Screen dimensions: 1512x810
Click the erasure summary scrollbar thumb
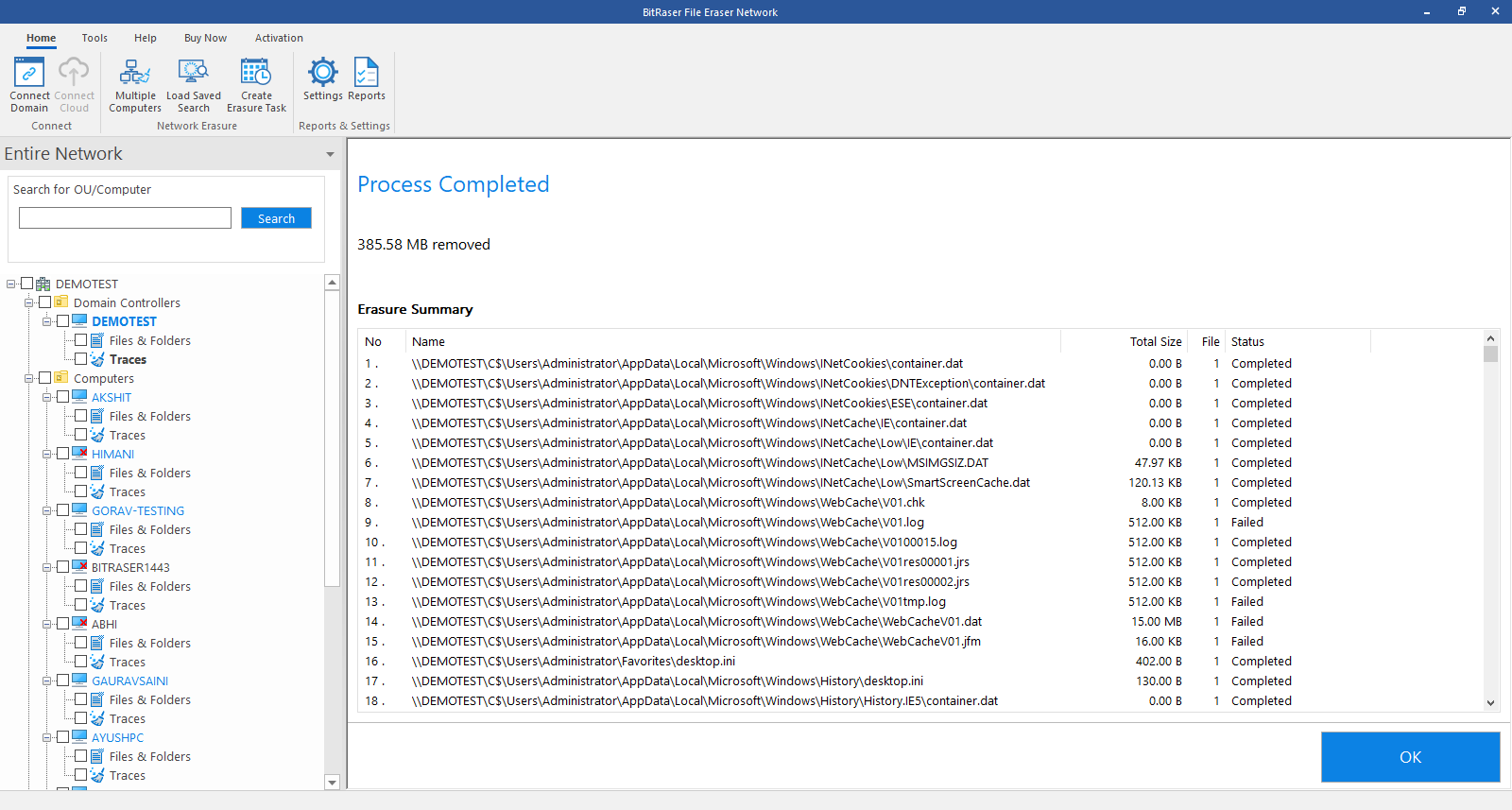point(1490,354)
